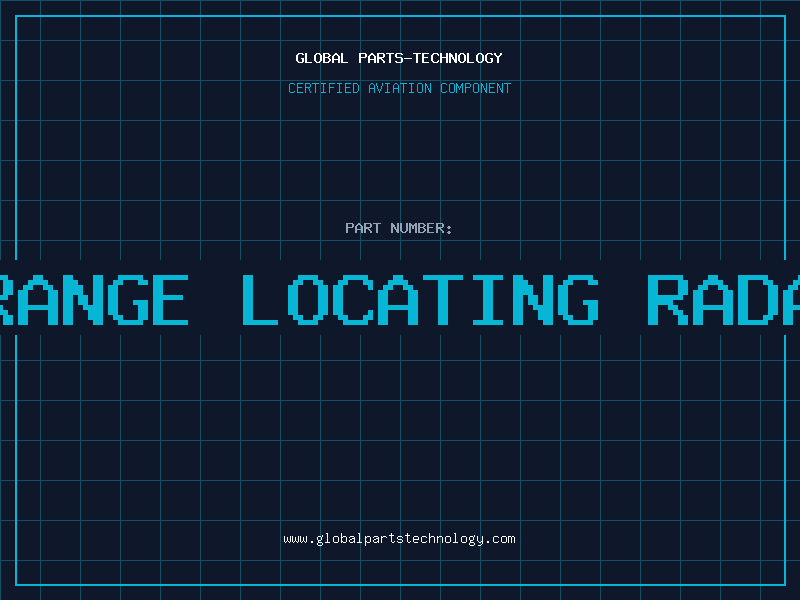
Task: Click the CERTIFIED AVIATION COMPONENT subtitle
Action: point(399,88)
